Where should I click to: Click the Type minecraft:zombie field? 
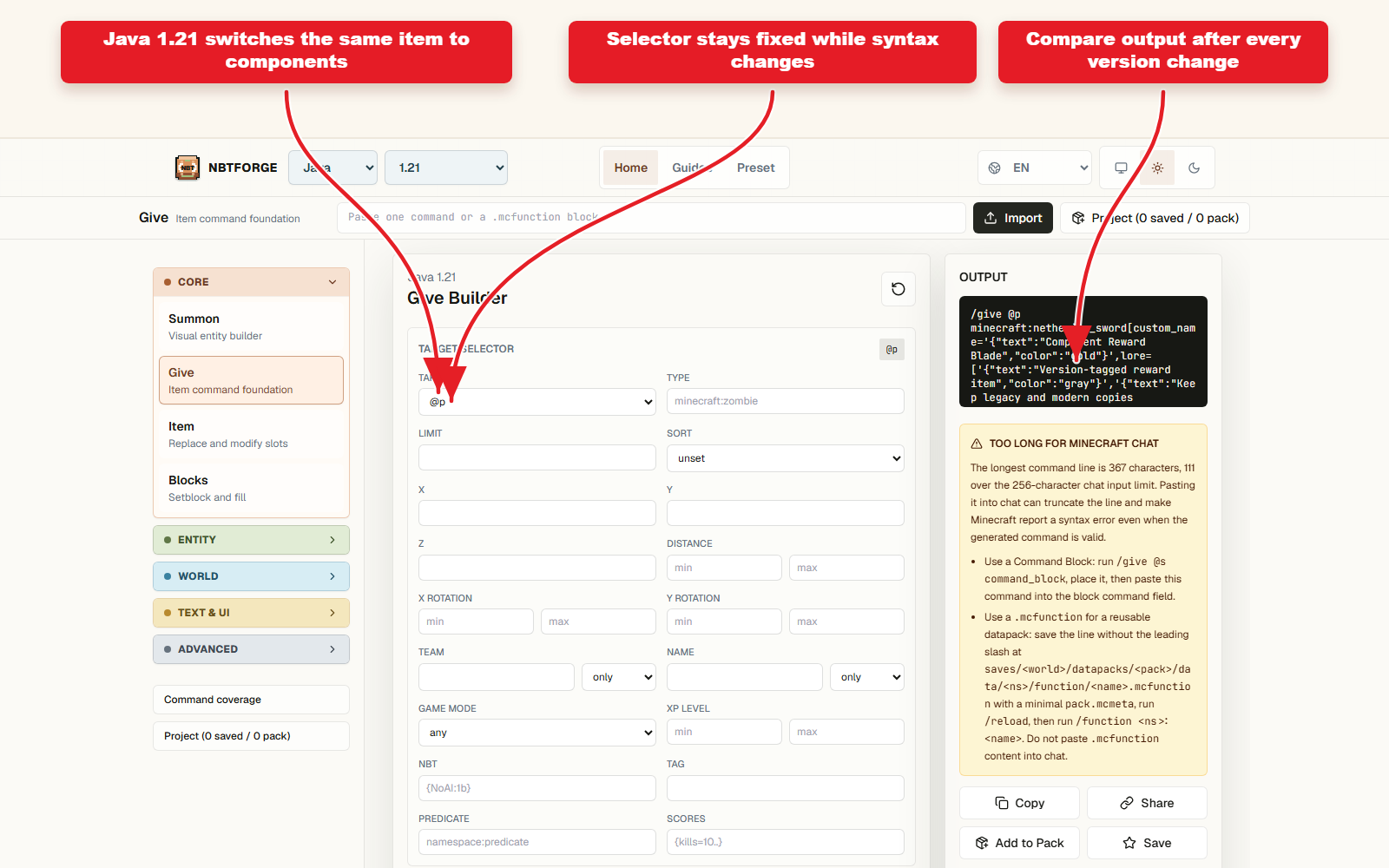tap(786, 401)
